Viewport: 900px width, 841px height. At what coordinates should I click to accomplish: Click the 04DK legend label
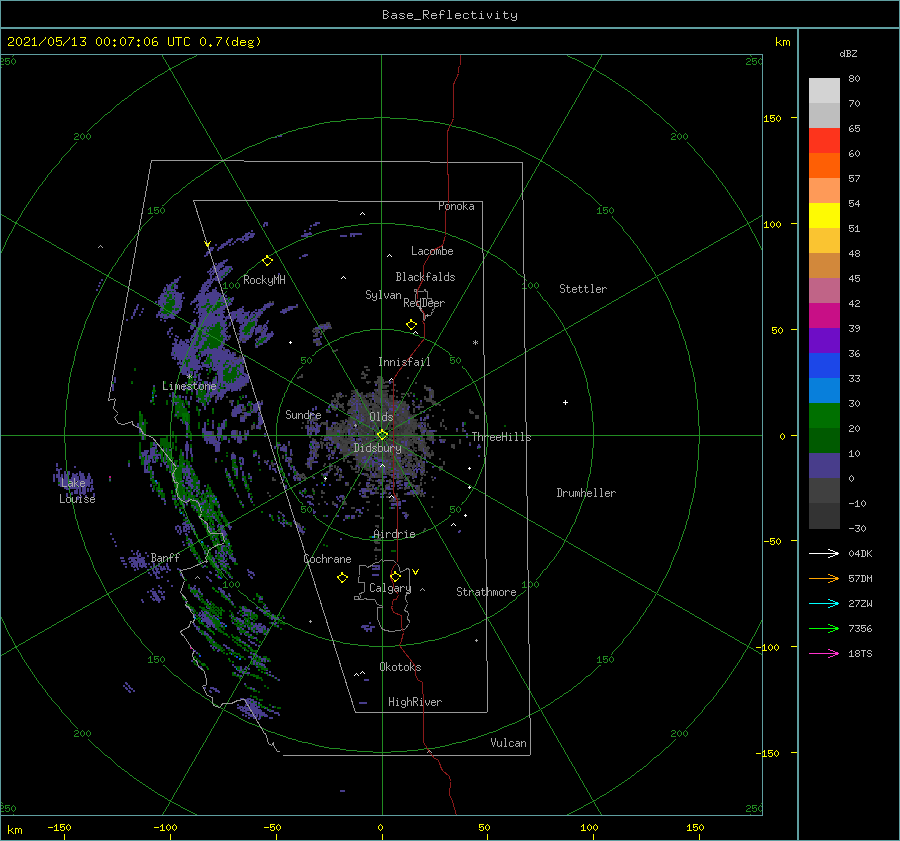point(860,553)
